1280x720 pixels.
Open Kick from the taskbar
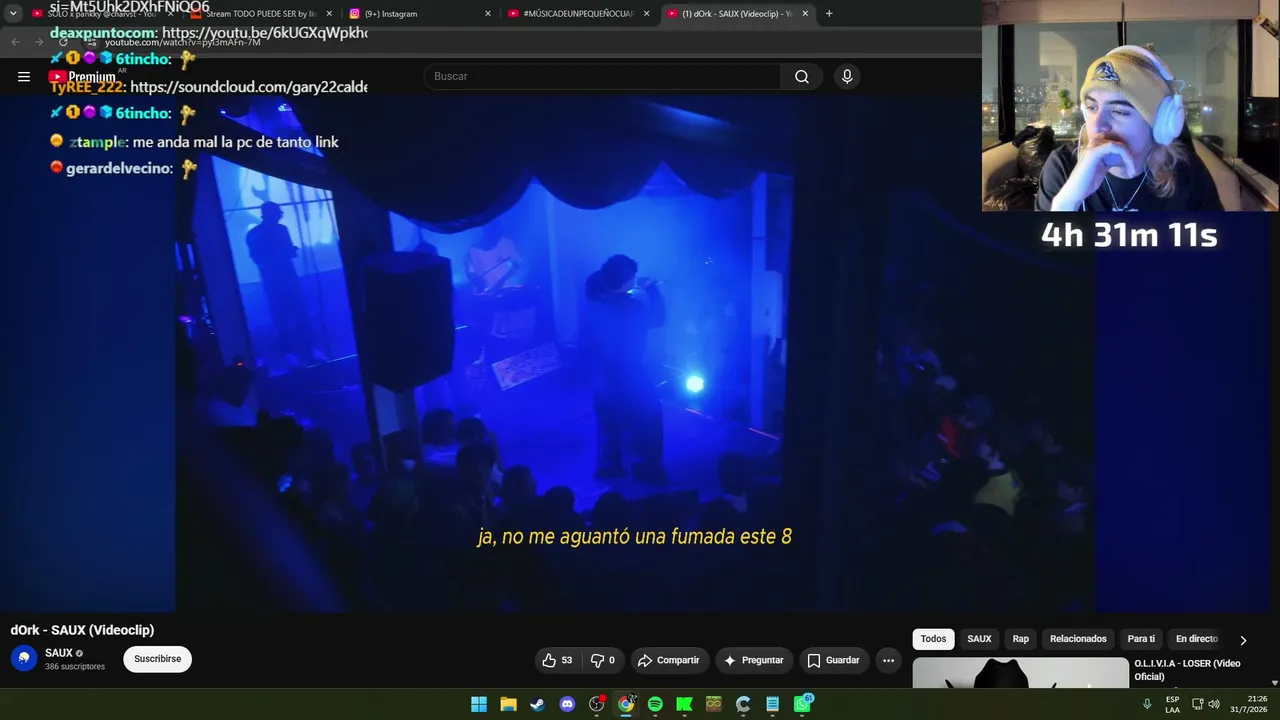click(x=684, y=704)
